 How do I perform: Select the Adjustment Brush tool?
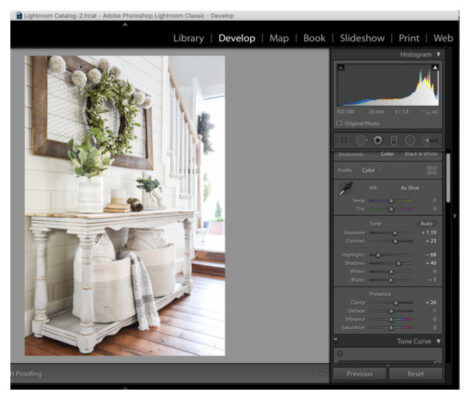[431, 141]
